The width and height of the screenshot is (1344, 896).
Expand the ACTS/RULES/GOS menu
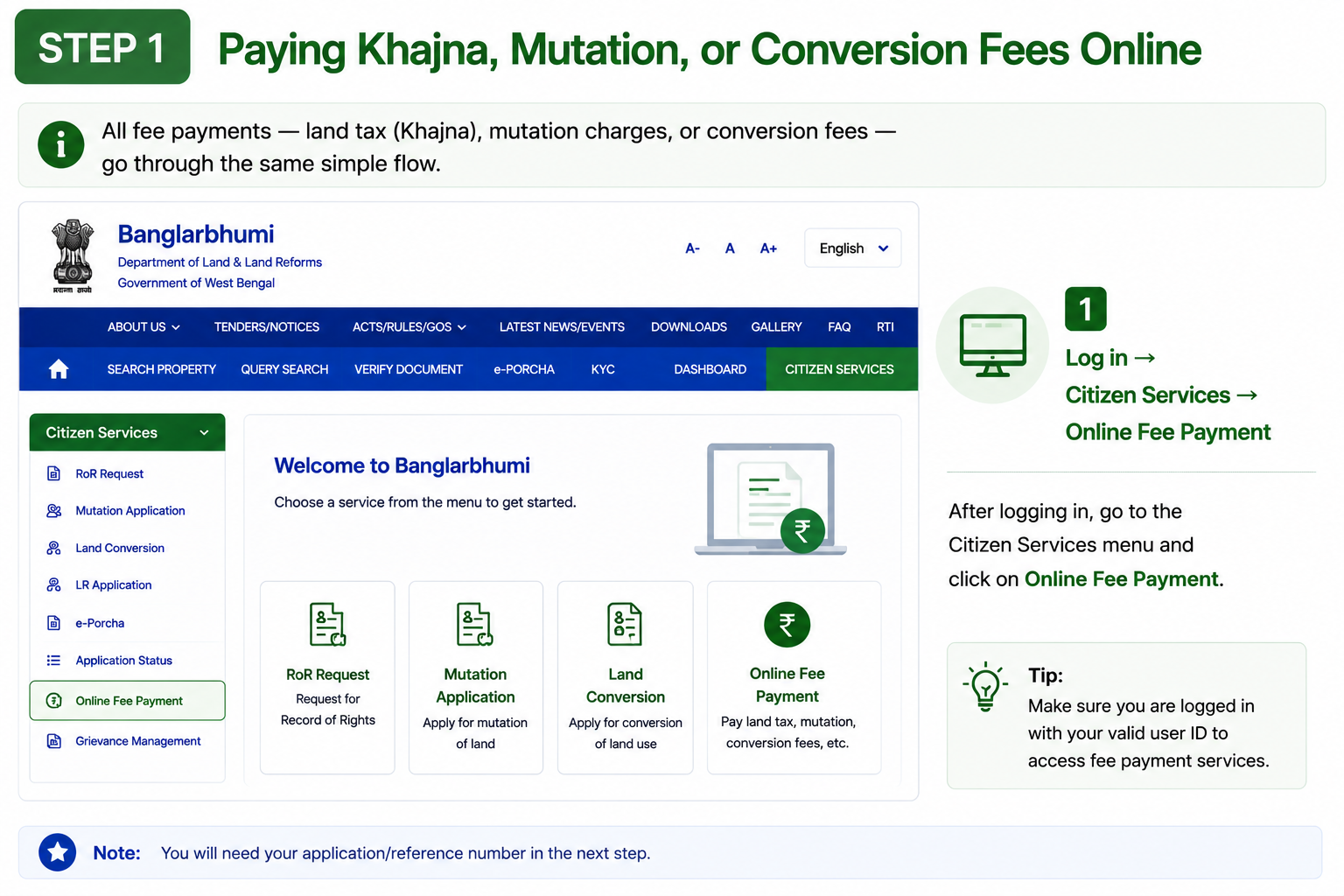pos(409,327)
